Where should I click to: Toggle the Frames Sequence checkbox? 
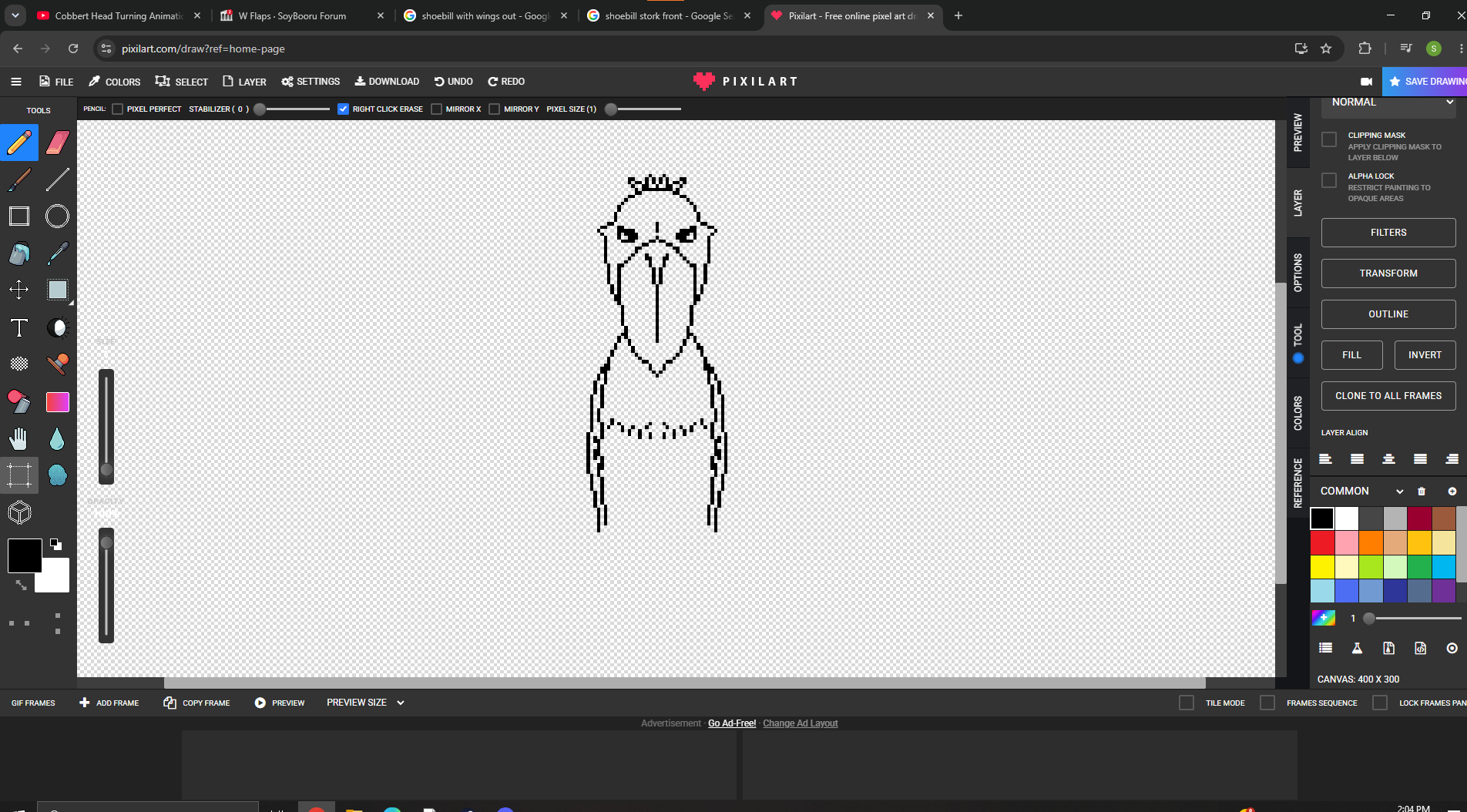[x=1267, y=703]
